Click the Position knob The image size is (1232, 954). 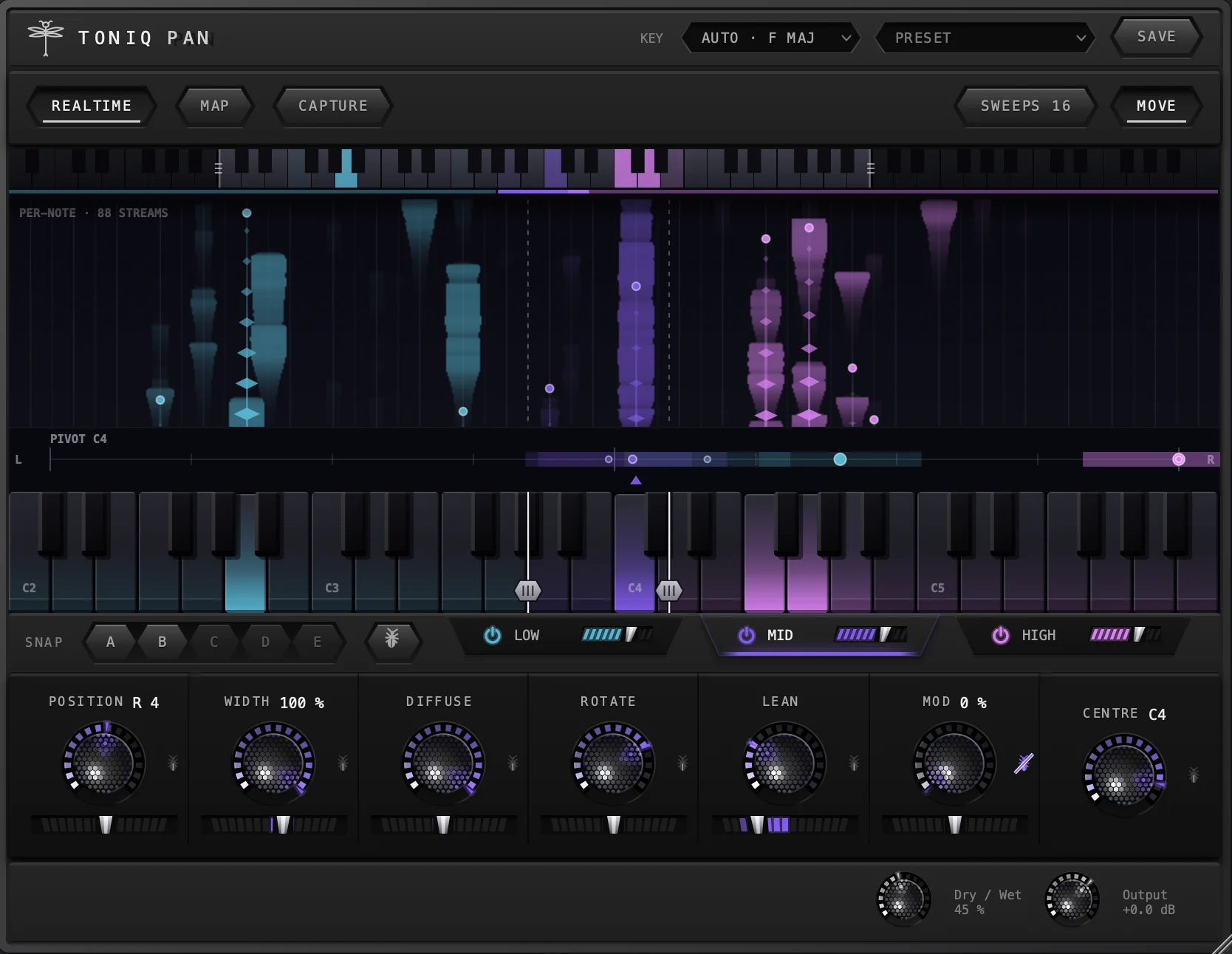104,763
